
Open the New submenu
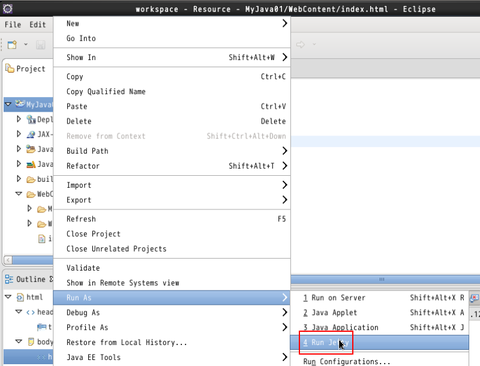tap(172, 23)
